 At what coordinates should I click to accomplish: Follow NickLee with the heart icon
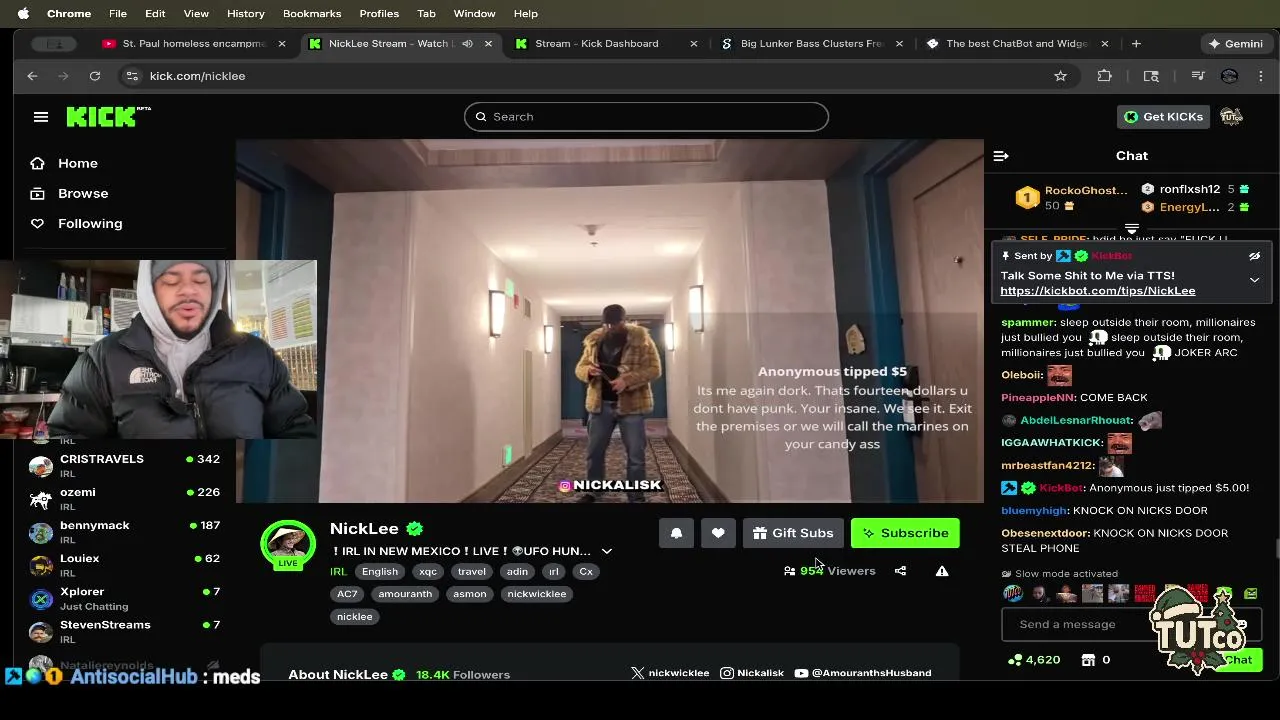tap(718, 533)
